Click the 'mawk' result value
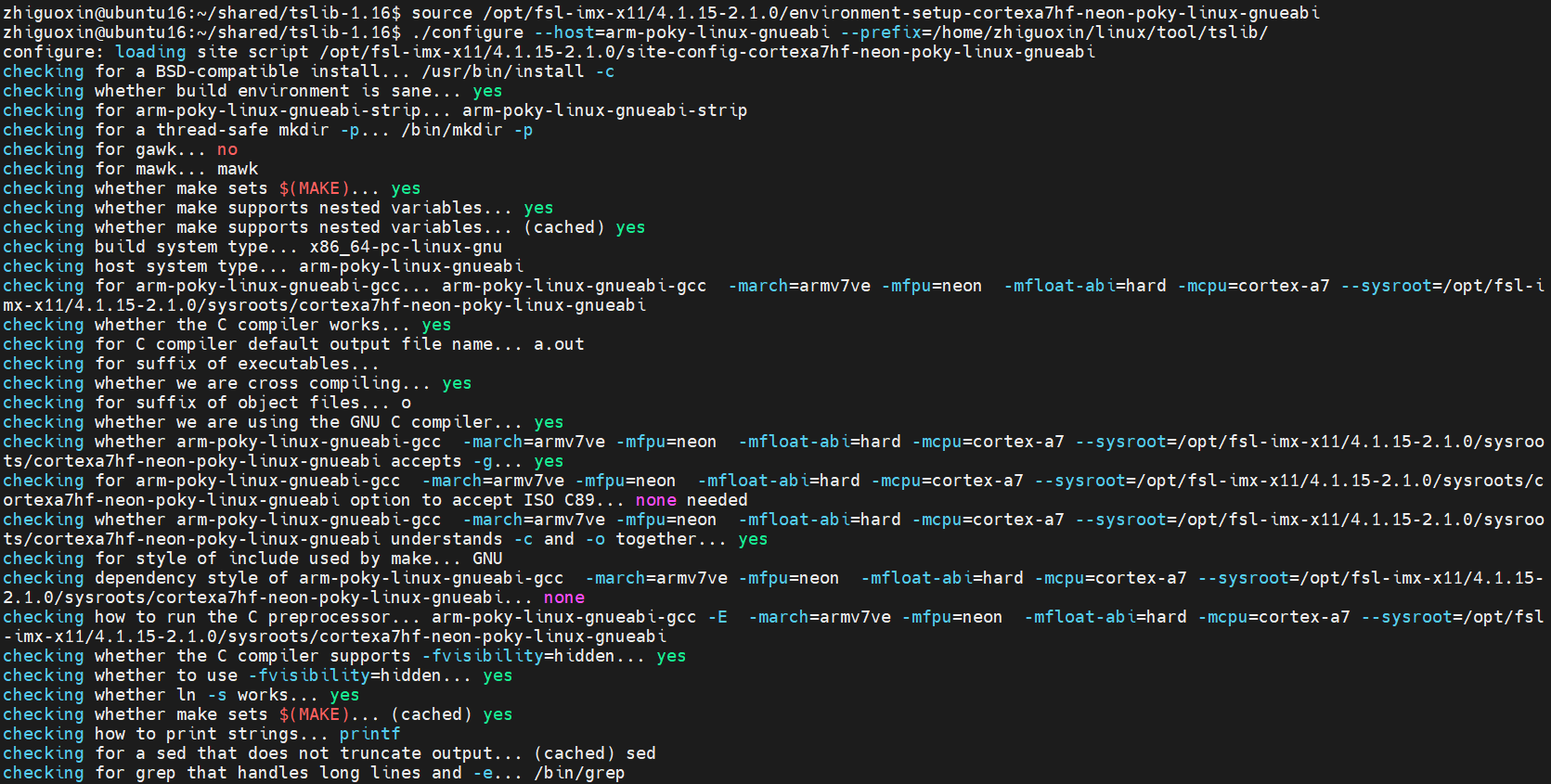 tap(238, 169)
